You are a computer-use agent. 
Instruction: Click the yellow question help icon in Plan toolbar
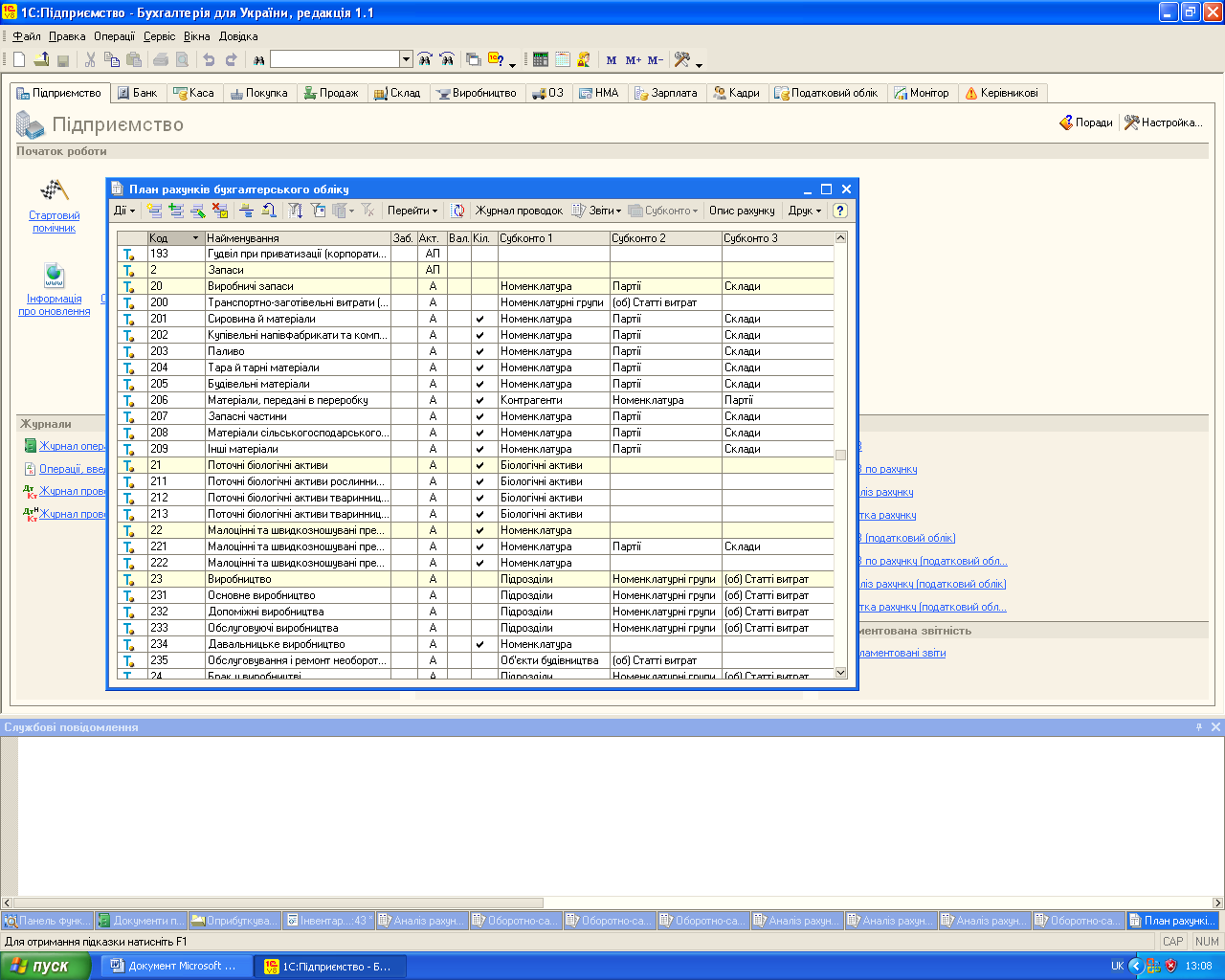tap(840, 211)
